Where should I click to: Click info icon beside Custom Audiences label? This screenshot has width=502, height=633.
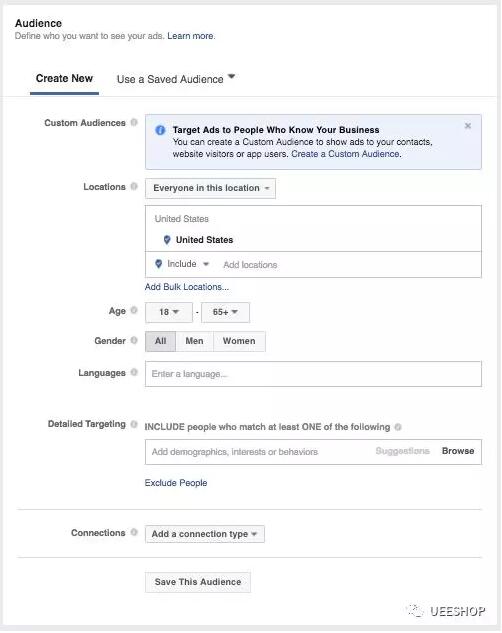click(x=134, y=122)
